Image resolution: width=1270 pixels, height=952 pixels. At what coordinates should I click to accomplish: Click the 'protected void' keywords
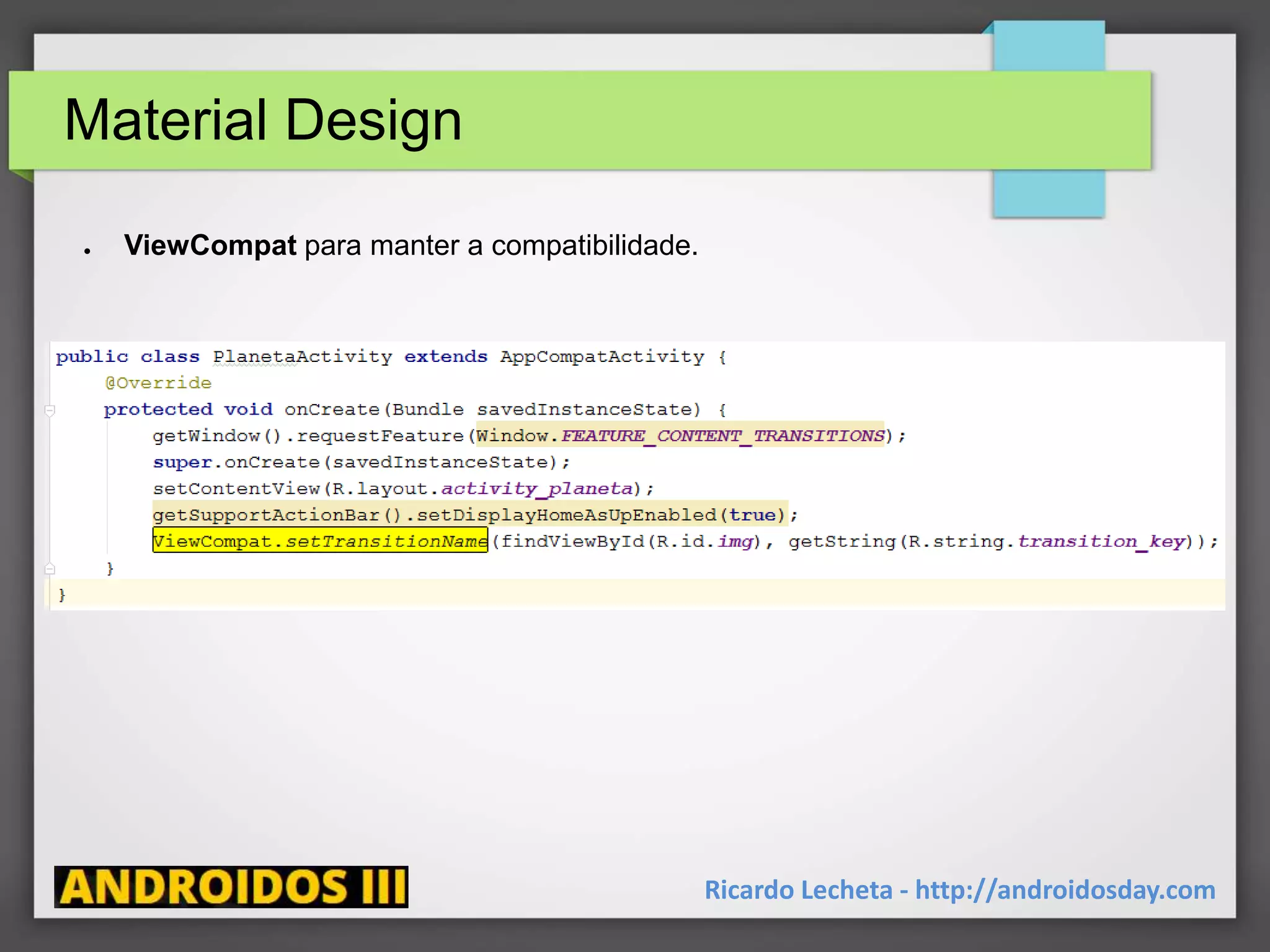[189, 410]
